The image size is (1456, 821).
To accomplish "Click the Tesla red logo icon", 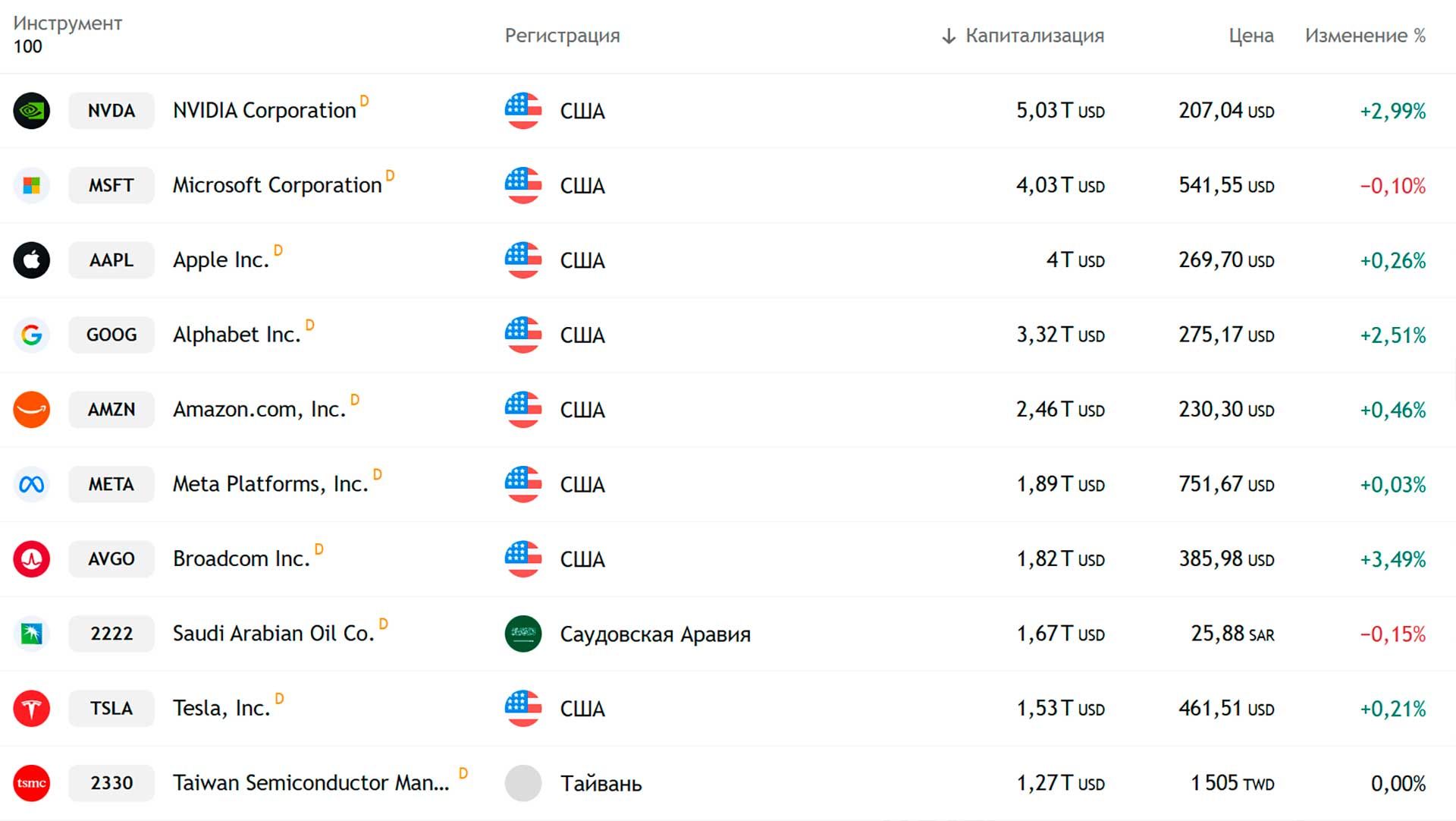I will coord(32,709).
